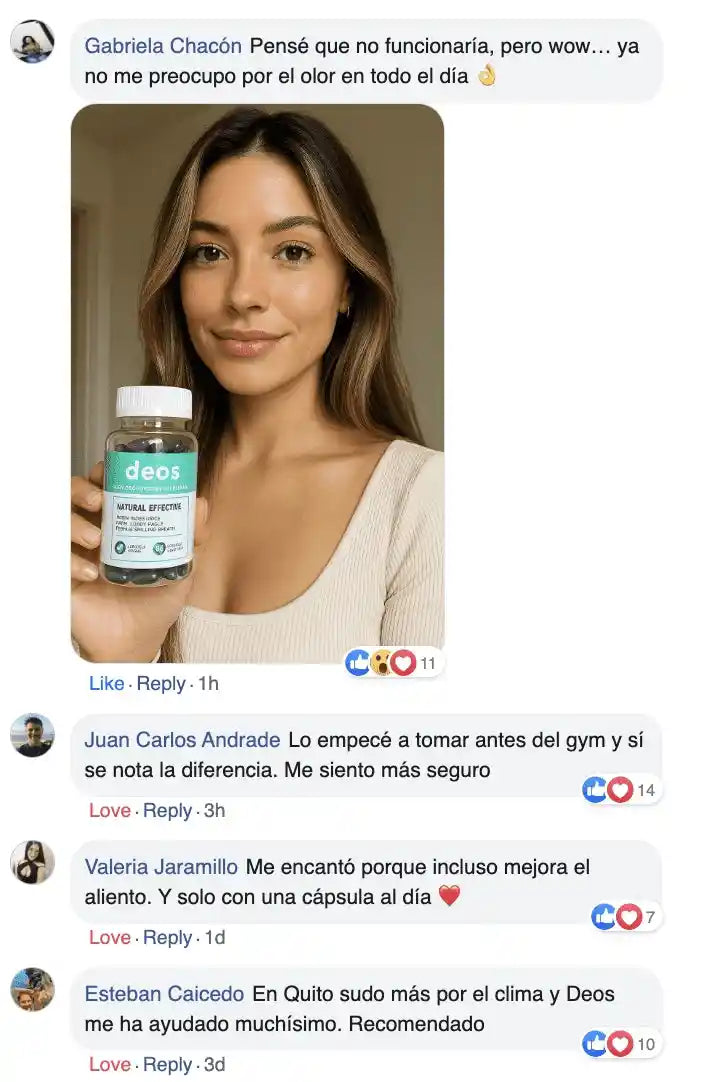702x1082 pixels.
Task: Open the Gabriela Chacón name link
Action: (x=163, y=46)
